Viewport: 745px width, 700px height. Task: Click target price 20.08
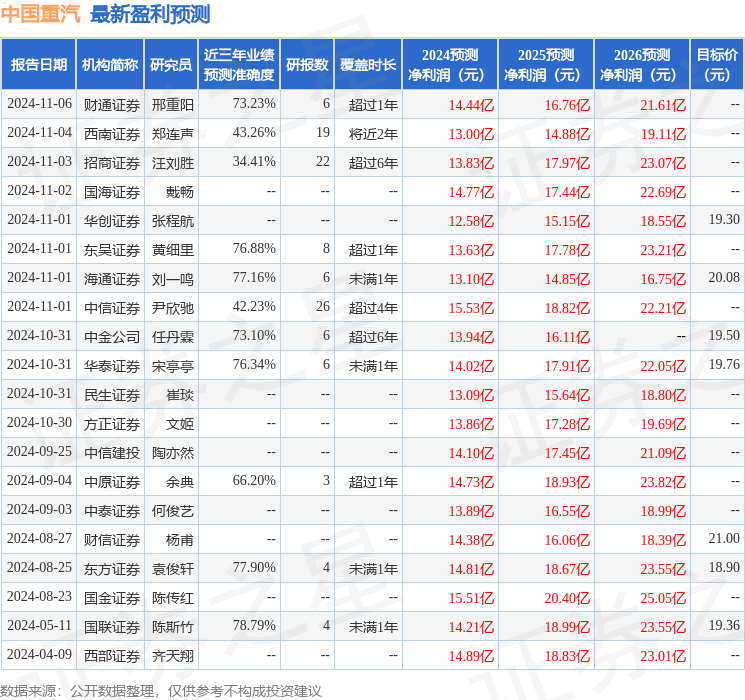point(724,277)
